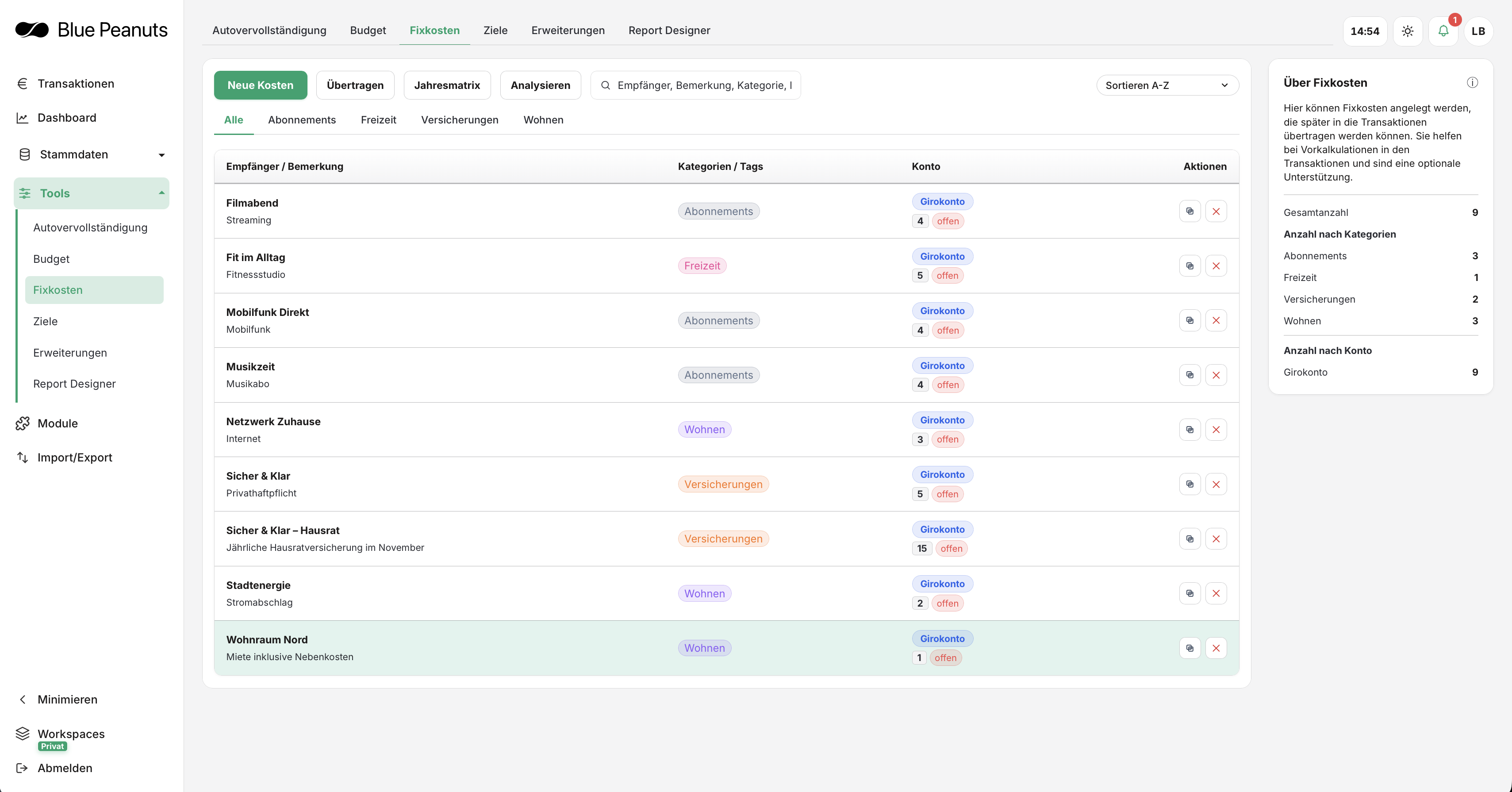Focus the Empfänger search field
This screenshot has height=792, width=1512.
pyautogui.click(x=695, y=86)
